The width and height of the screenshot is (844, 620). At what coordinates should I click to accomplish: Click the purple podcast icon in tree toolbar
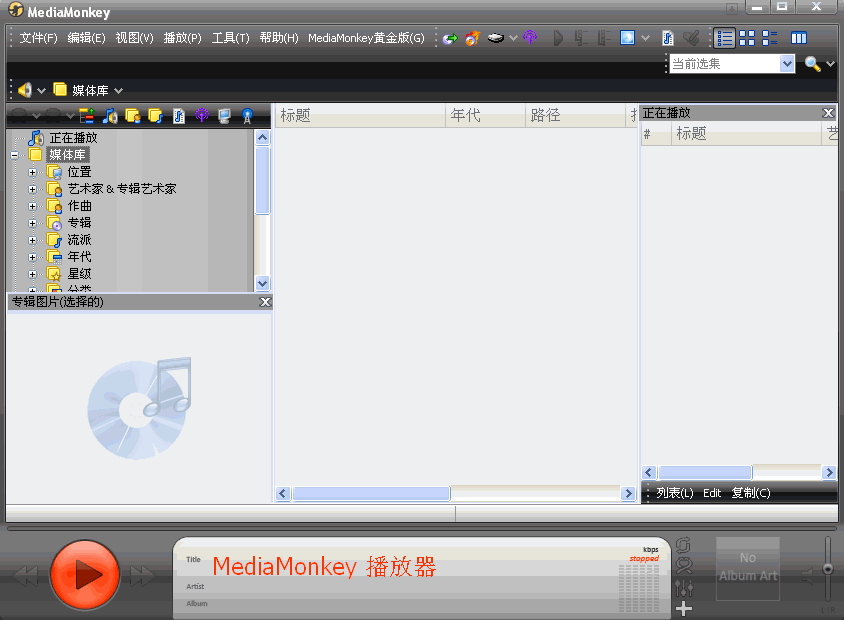click(x=202, y=115)
